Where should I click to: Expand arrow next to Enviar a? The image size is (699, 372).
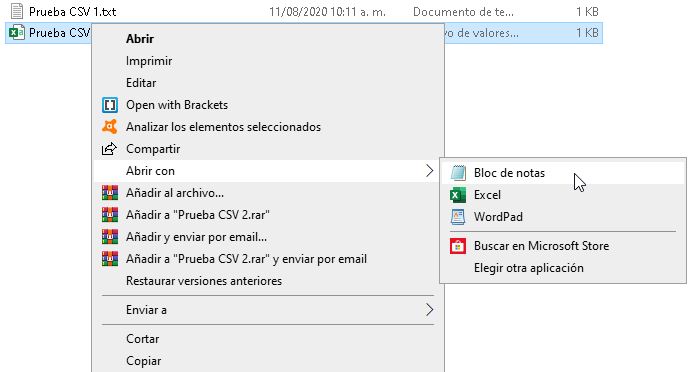pos(429,310)
